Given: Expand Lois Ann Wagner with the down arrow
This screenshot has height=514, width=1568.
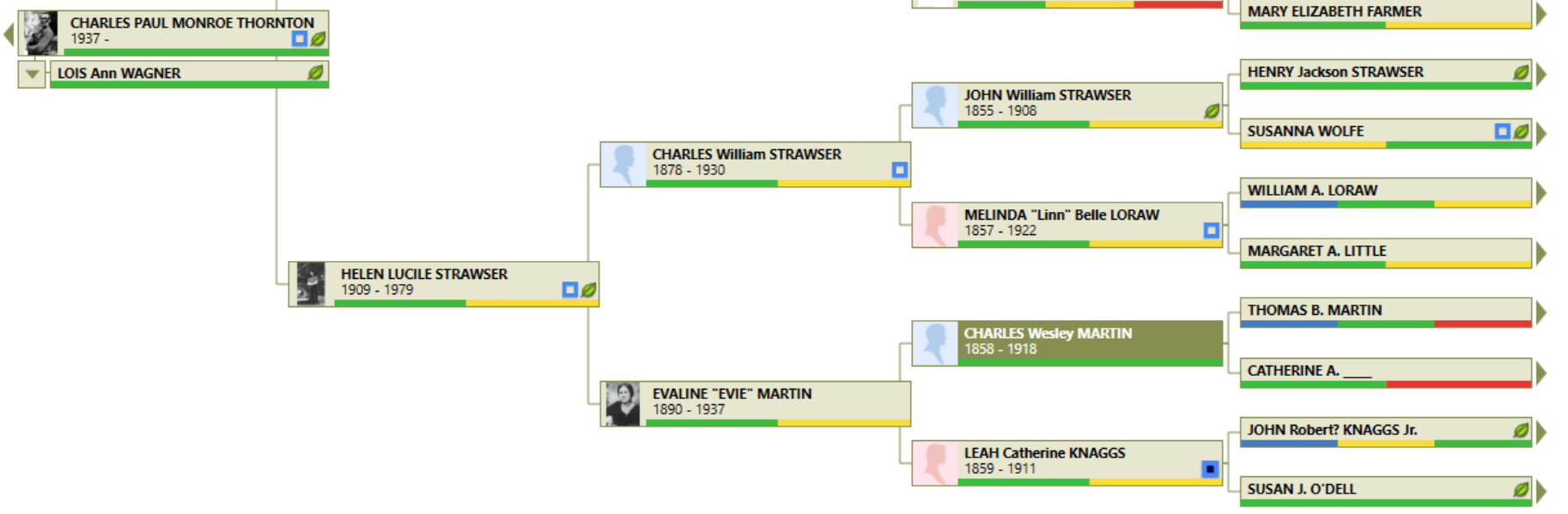Looking at the screenshot, I should (31, 75).
